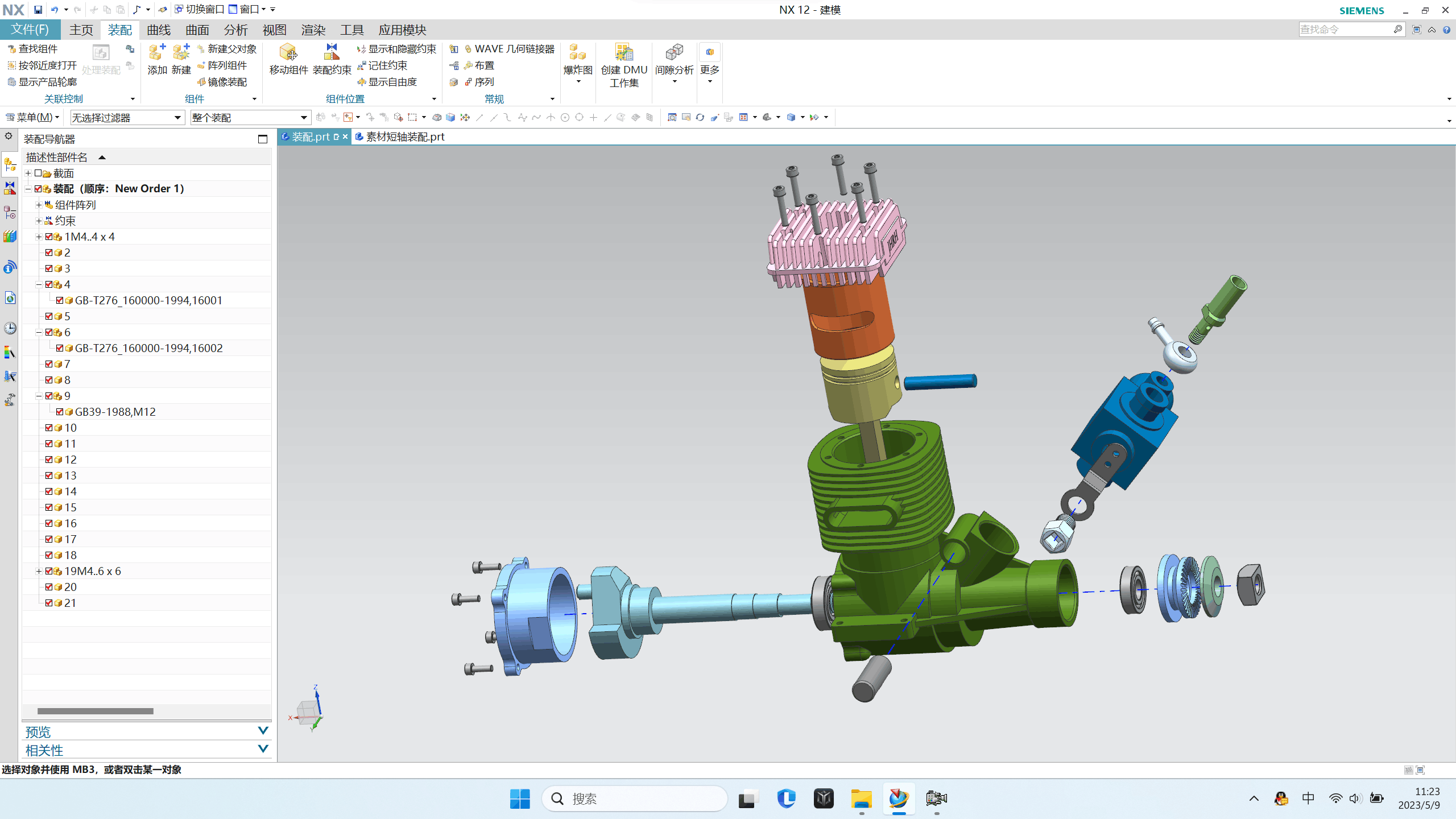The image size is (1456, 819).
Task: Switch to the 主页 ribbon tab
Action: coord(81,30)
